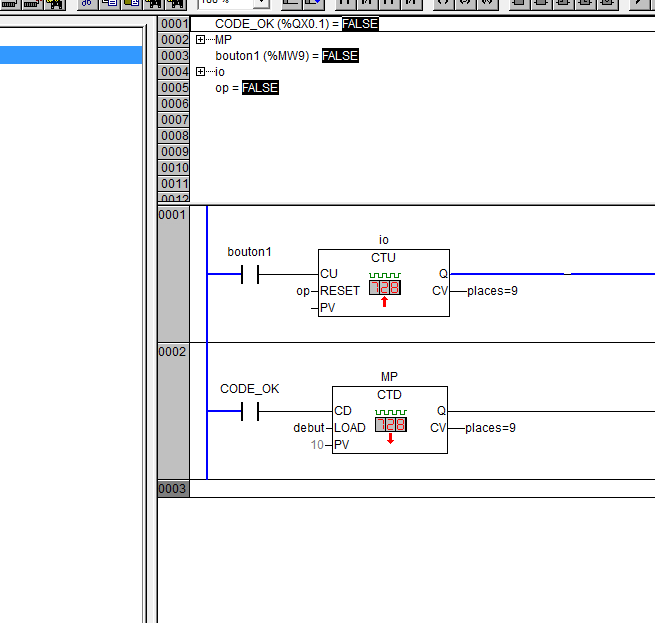The image size is (655, 623).
Task: Select the MP instance name above CTD block
Action: coord(389,377)
